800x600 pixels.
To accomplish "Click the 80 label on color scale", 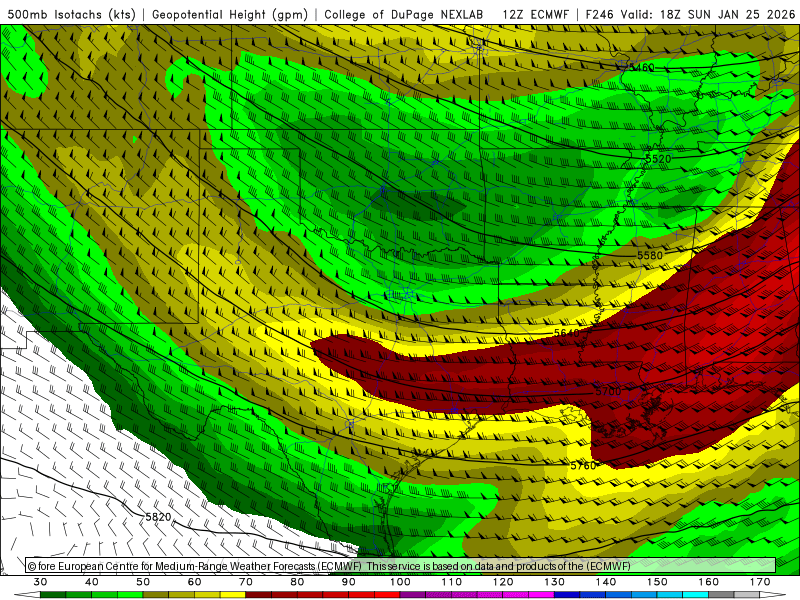I will click(297, 582).
